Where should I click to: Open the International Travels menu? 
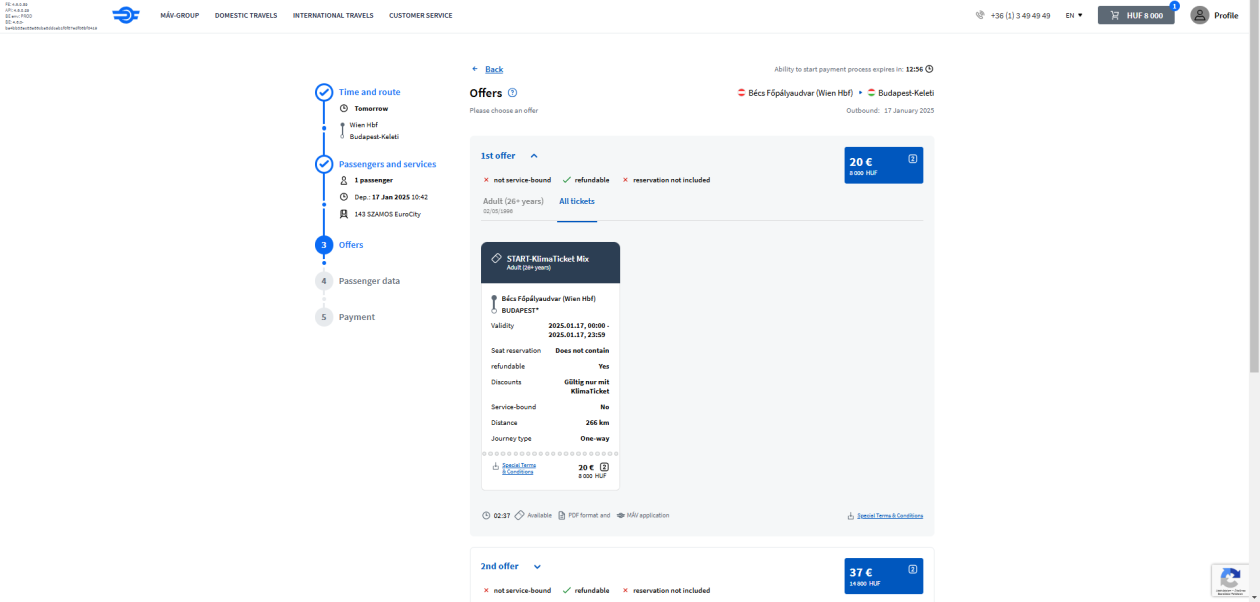(x=333, y=16)
